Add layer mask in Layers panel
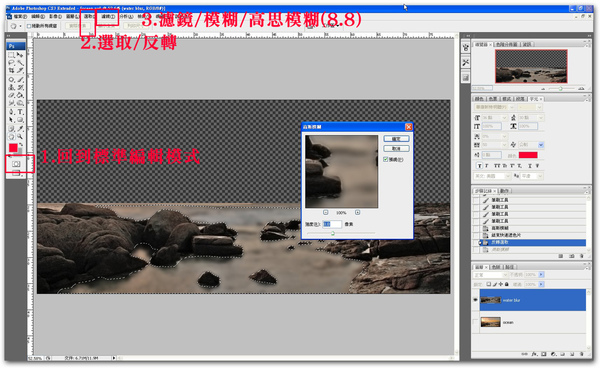600x368 pixels. pyautogui.click(x=544, y=354)
